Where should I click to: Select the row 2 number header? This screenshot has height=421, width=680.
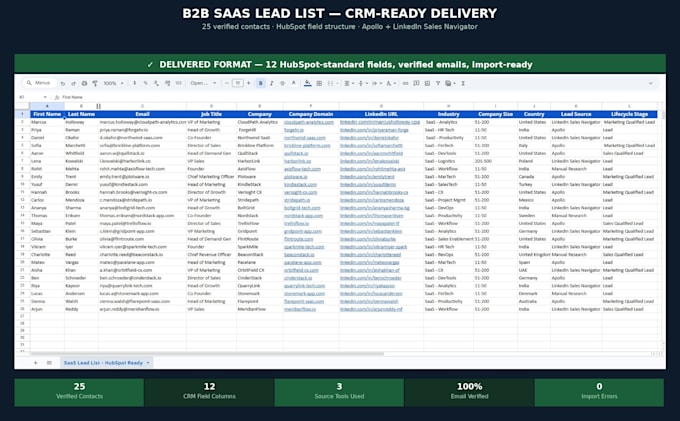coord(22,122)
